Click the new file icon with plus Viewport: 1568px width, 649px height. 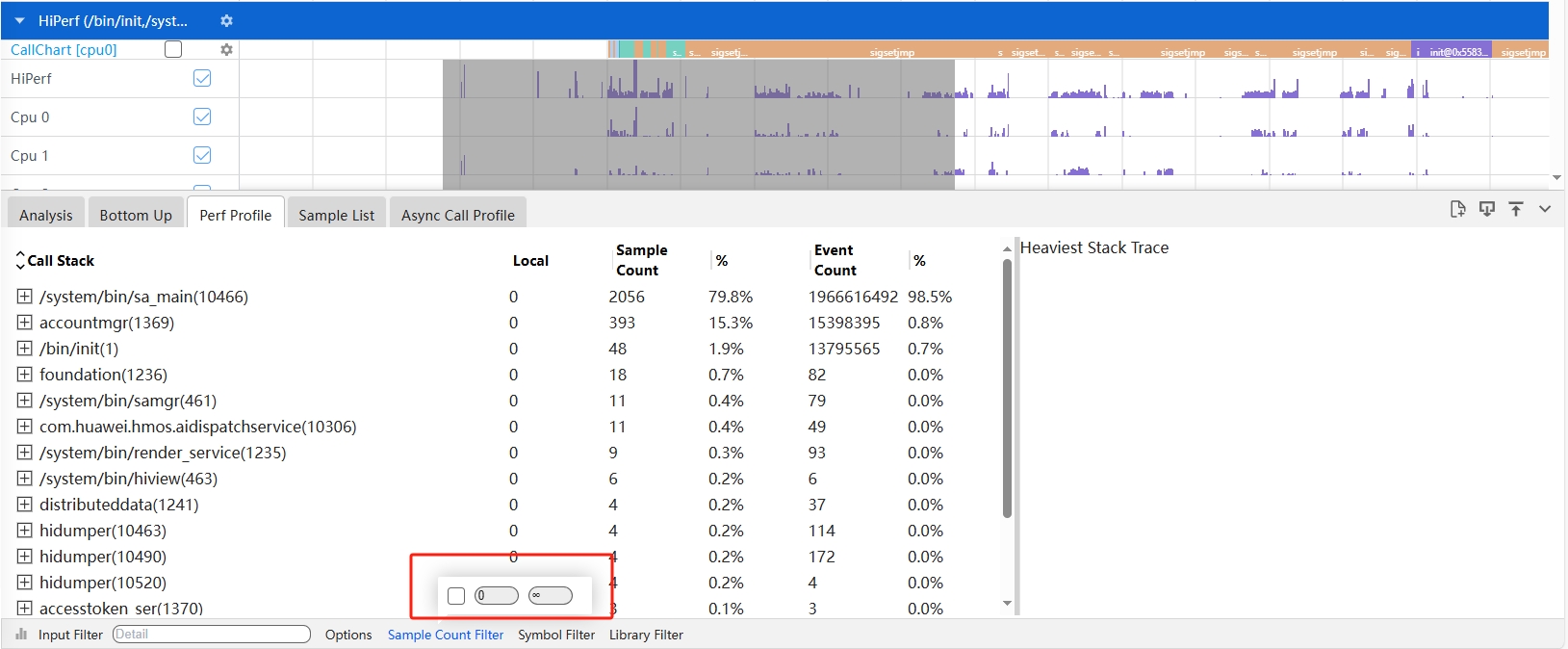click(x=1457, y=209)
